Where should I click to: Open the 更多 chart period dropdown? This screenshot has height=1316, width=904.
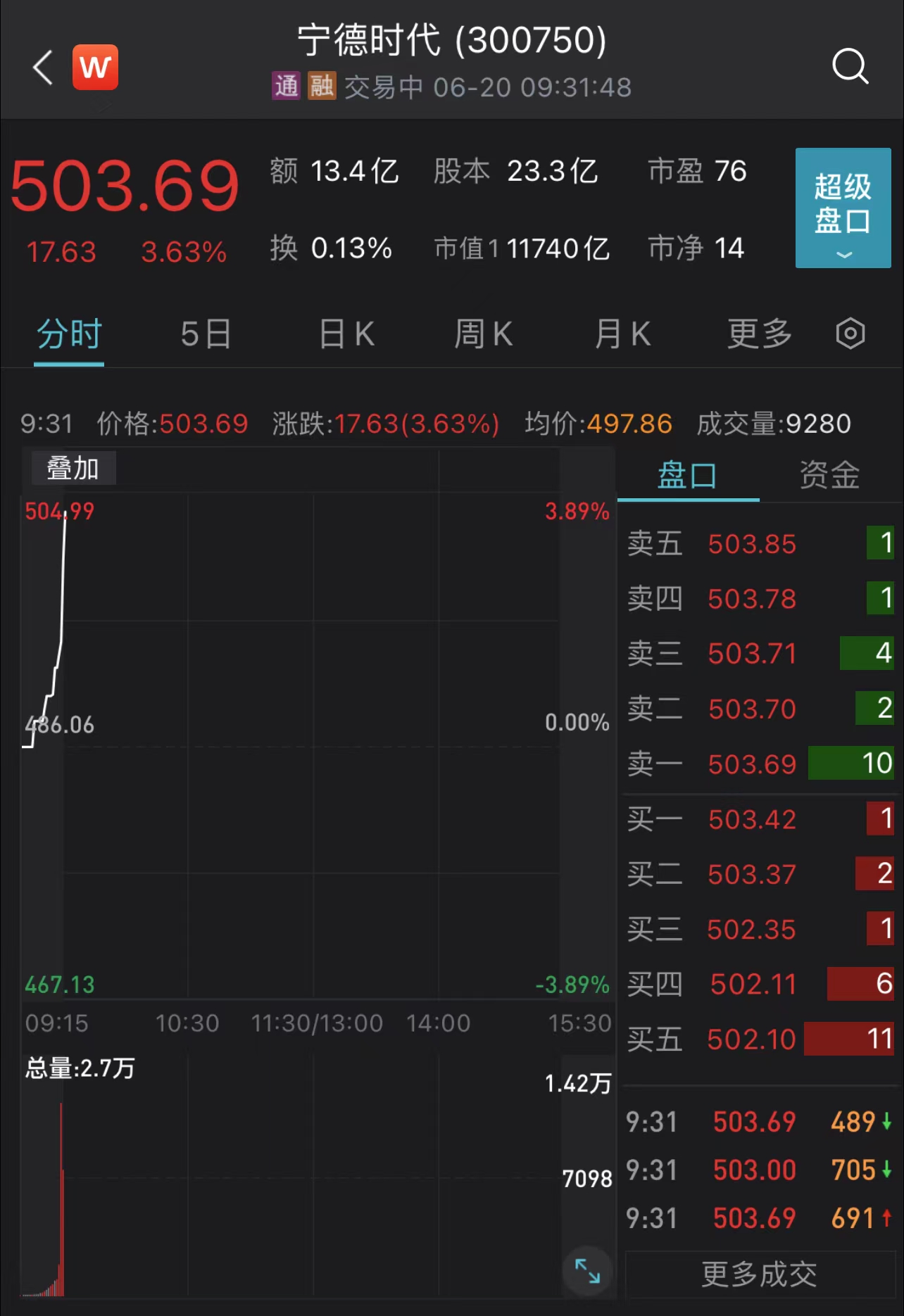point(760,334)
